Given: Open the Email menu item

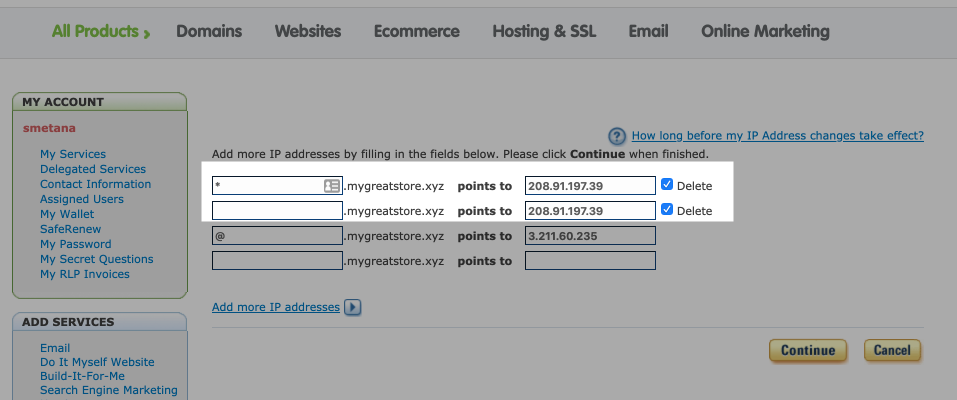Looking at the screenshot, I should tap(649, 31).
